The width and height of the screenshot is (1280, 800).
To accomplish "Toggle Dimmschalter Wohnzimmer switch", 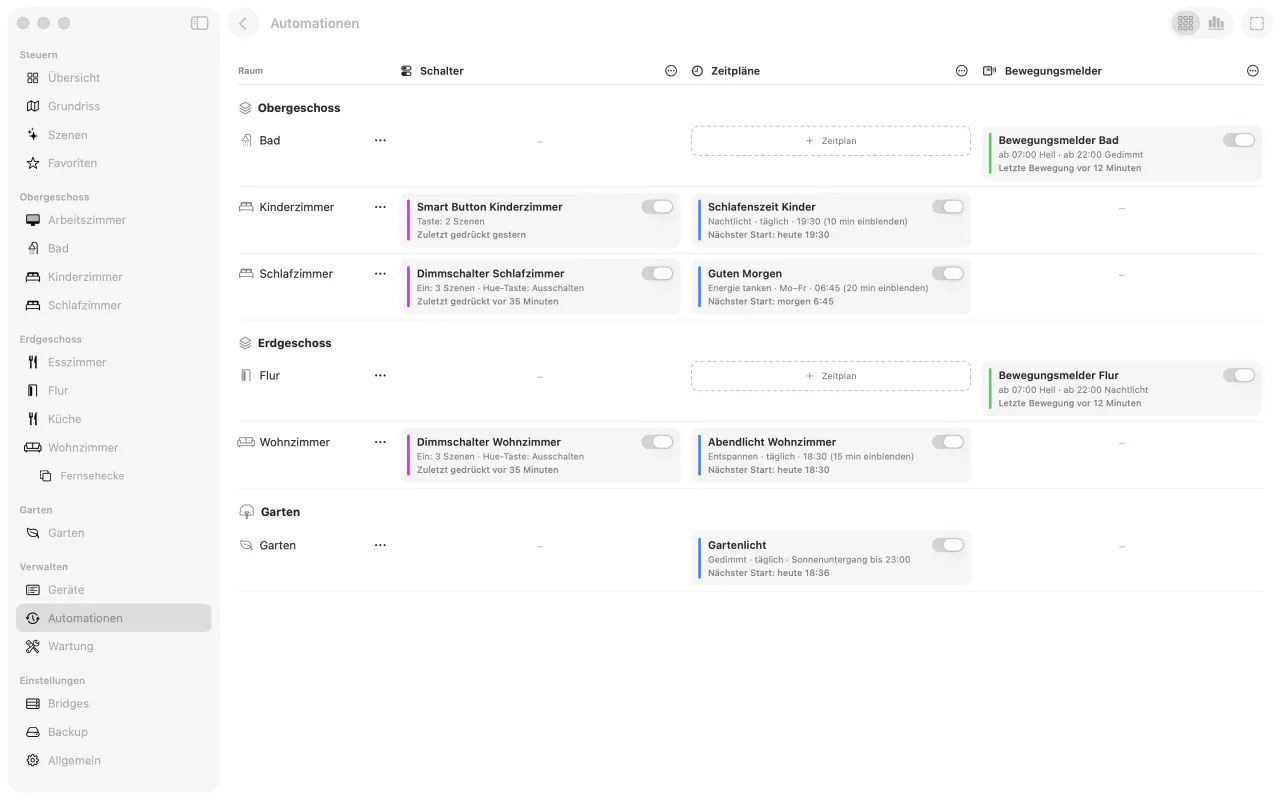I will 657,442.
